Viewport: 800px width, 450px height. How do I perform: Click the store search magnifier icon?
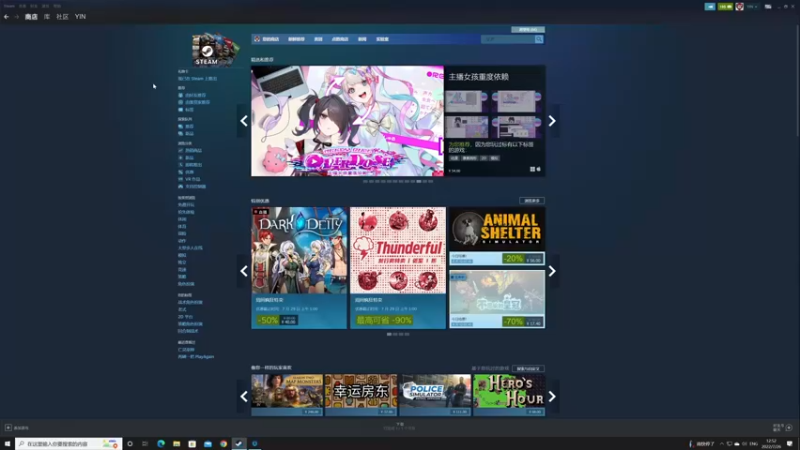tap(539, 39)
